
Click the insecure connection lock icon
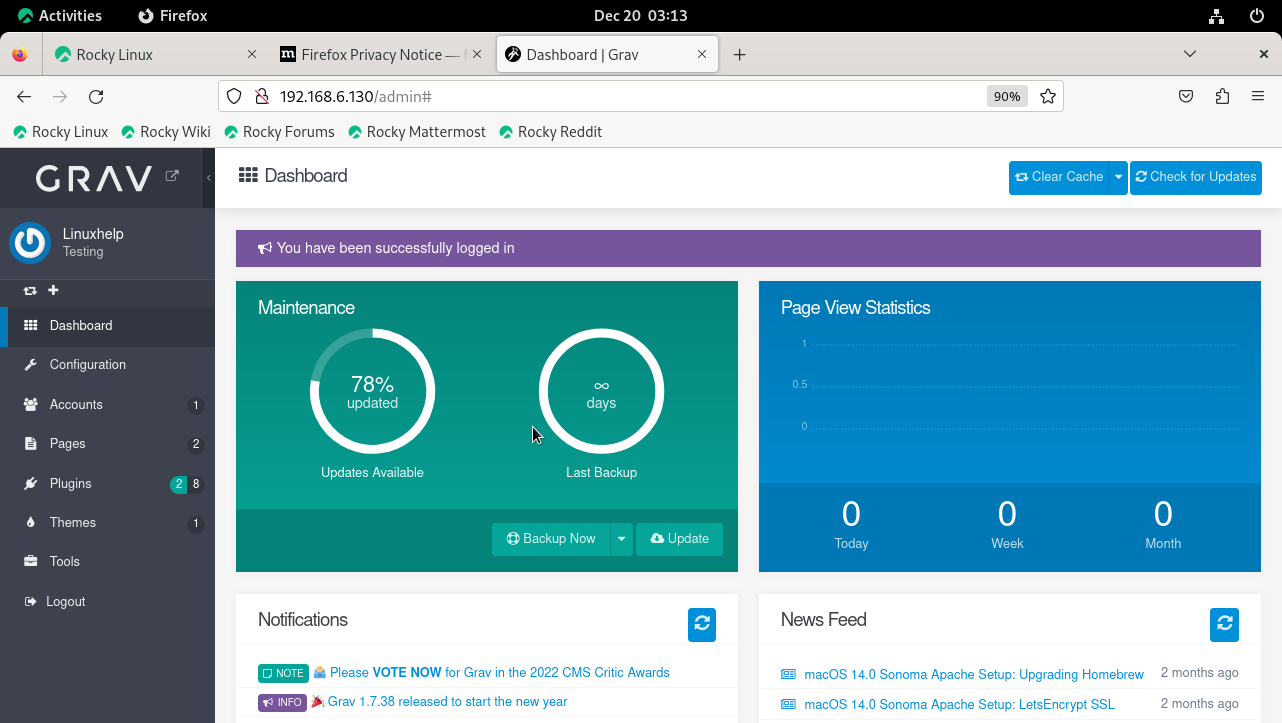click(261, 96)
